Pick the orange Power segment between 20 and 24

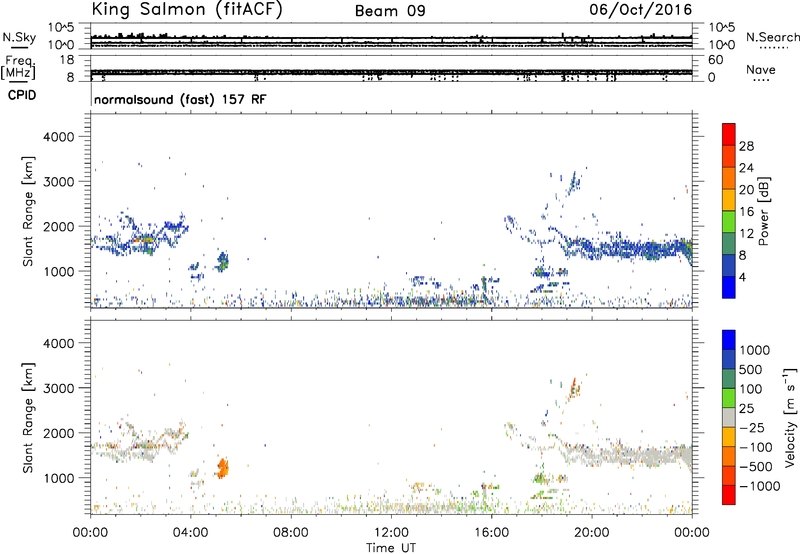click(x=729, y=178)
